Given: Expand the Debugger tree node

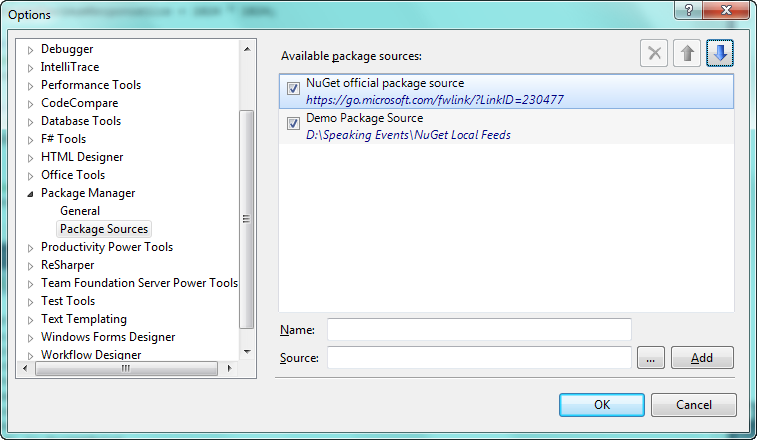Looking at the screenshot, I should click(31, 49).
